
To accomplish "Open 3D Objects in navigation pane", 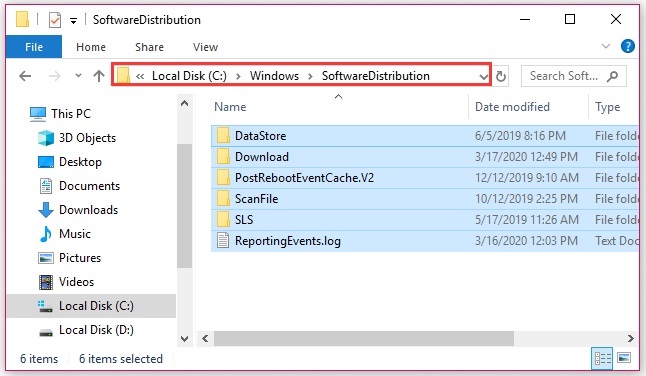I will click(x=77, y=138).
